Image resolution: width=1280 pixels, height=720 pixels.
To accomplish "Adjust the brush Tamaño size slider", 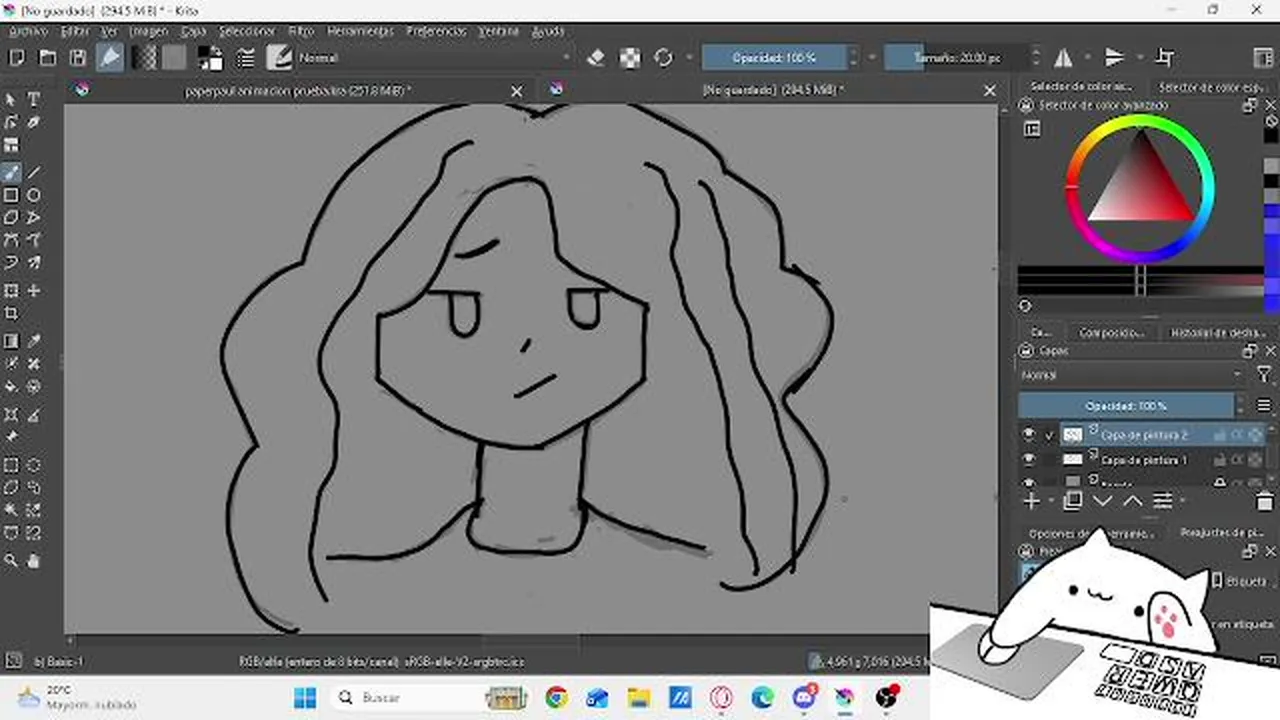I will click(955, 58).
